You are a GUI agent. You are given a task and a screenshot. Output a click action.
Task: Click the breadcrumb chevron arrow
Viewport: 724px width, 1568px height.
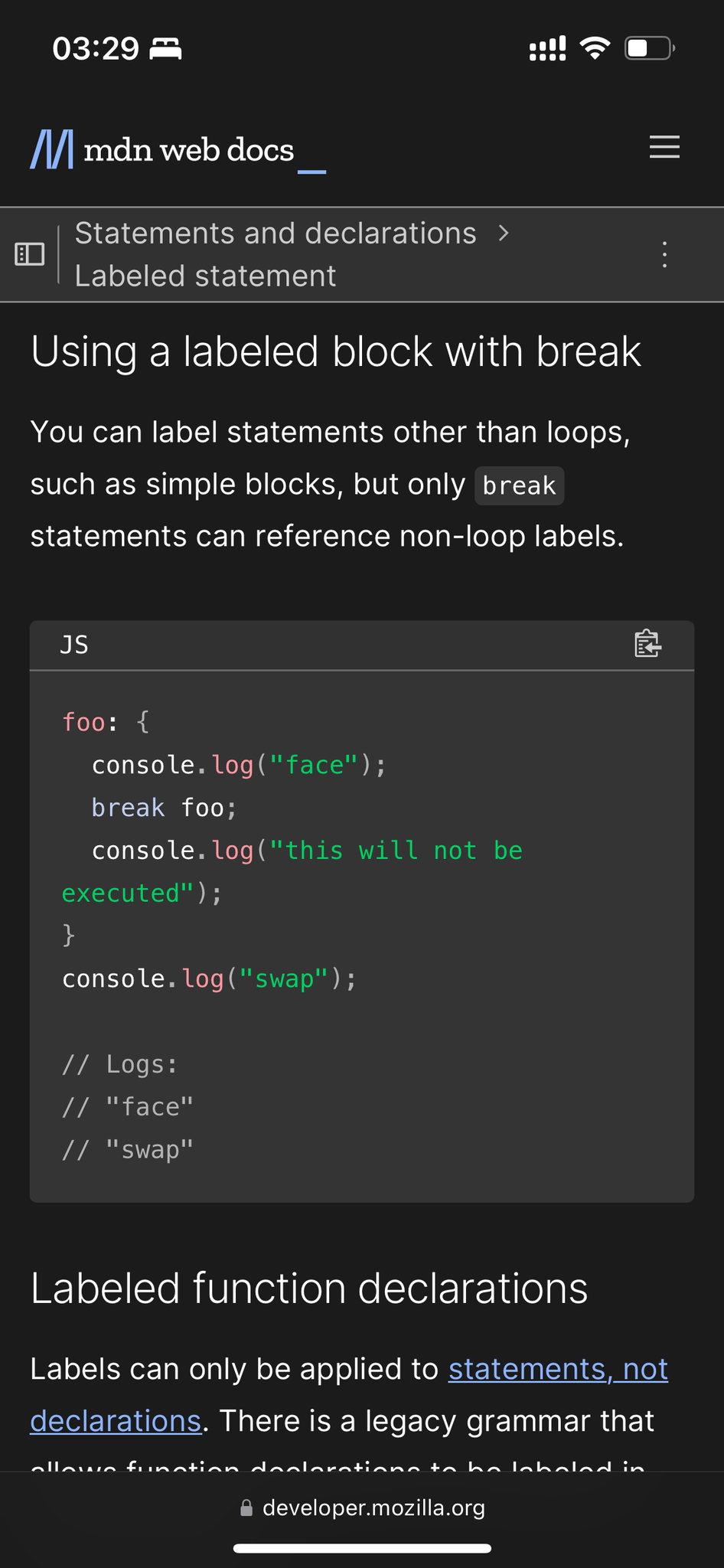(503, 233)
